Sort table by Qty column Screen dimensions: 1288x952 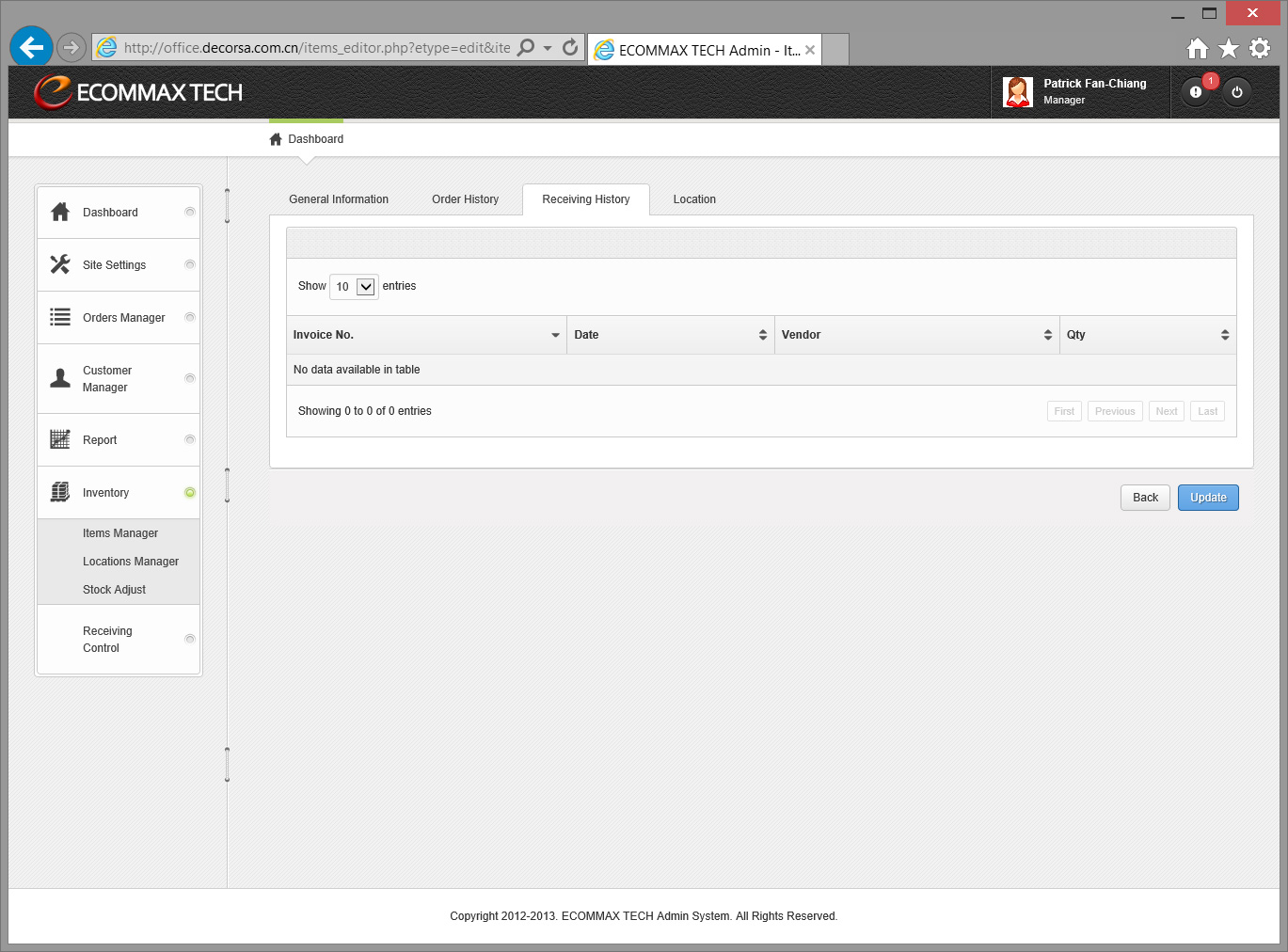pyautogui.click(x=1148, y=335)
